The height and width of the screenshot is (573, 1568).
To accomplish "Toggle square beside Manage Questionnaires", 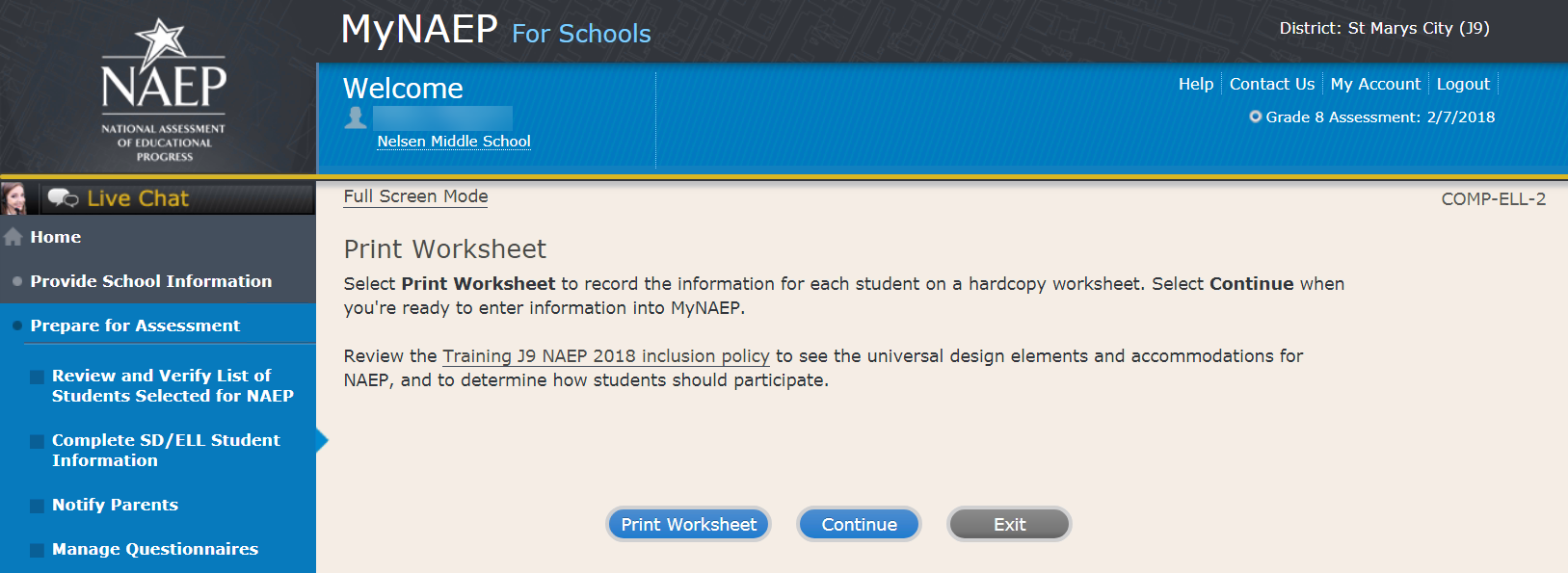I will click(37, 550).
